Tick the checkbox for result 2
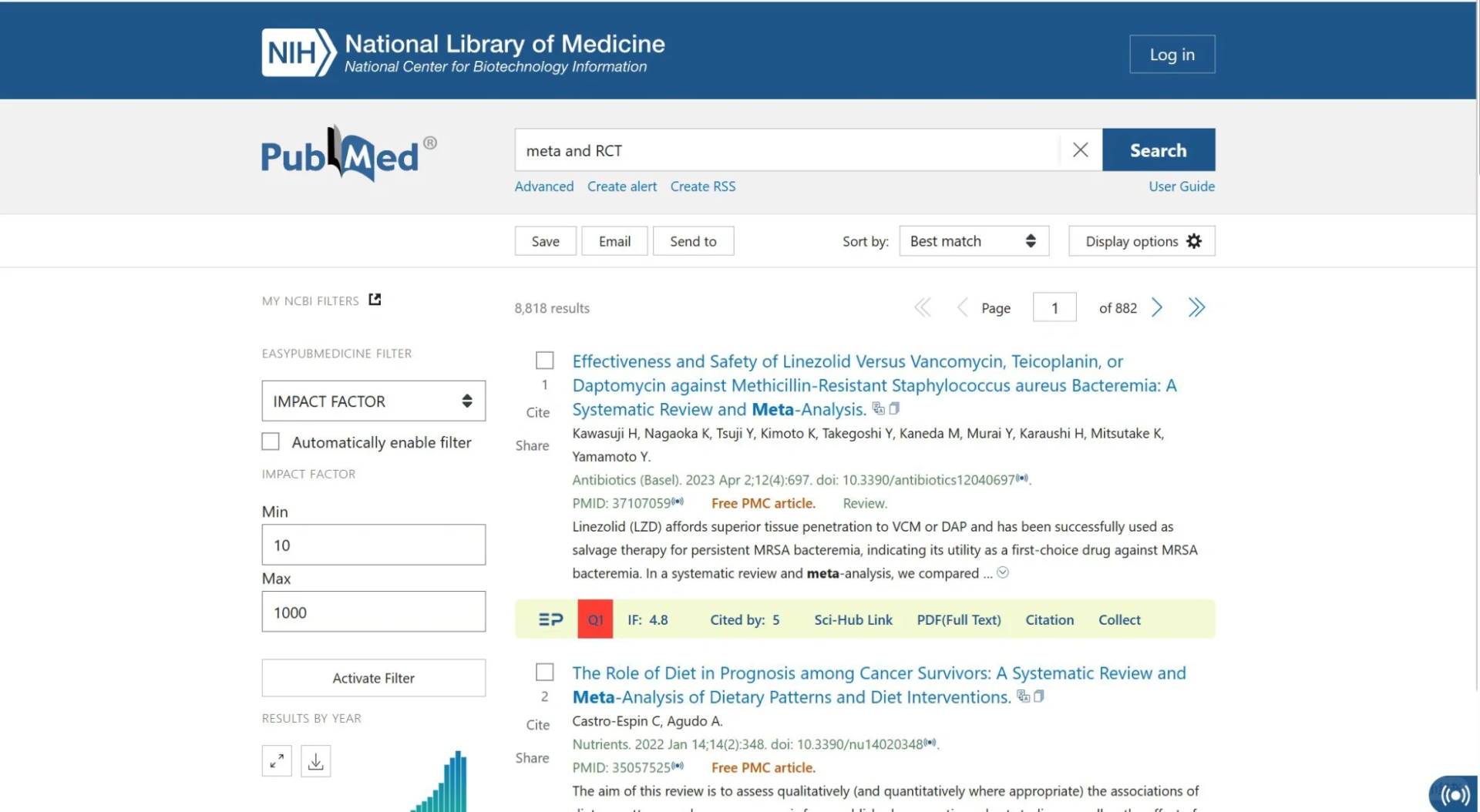 click(x=545, y=673)
